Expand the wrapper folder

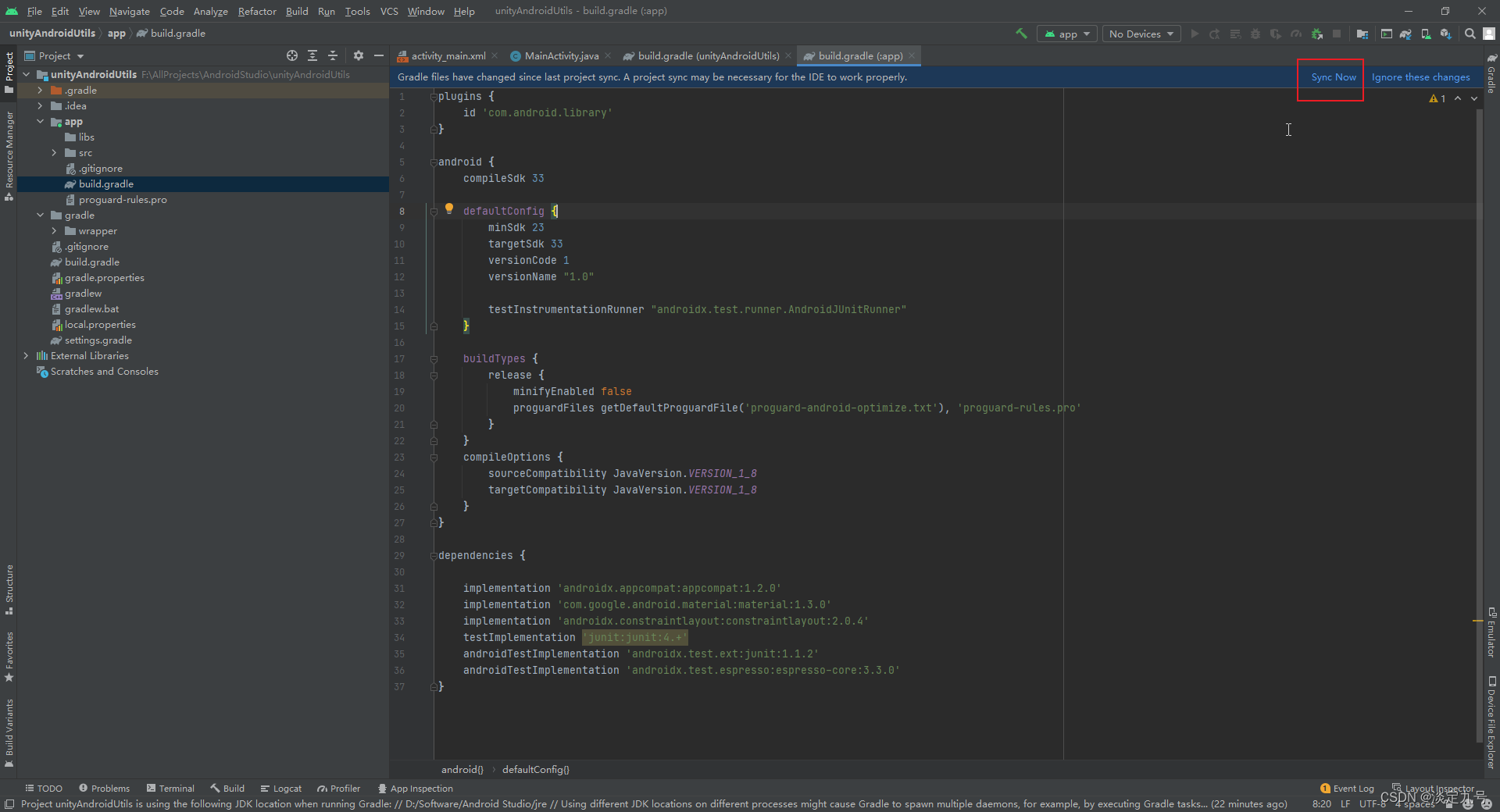tap(54, 231)
